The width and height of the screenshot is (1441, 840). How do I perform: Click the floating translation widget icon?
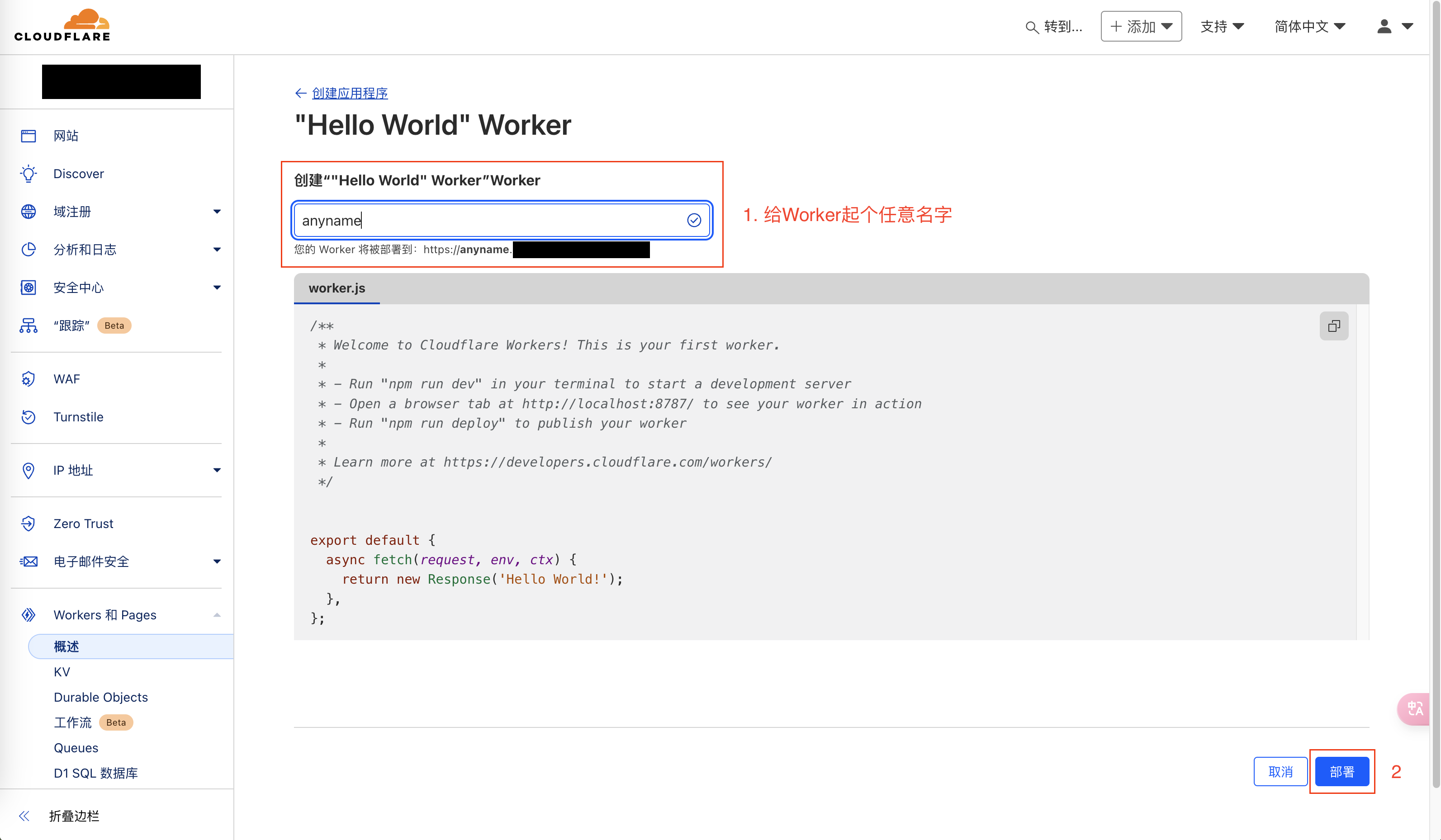(1415, 708)
